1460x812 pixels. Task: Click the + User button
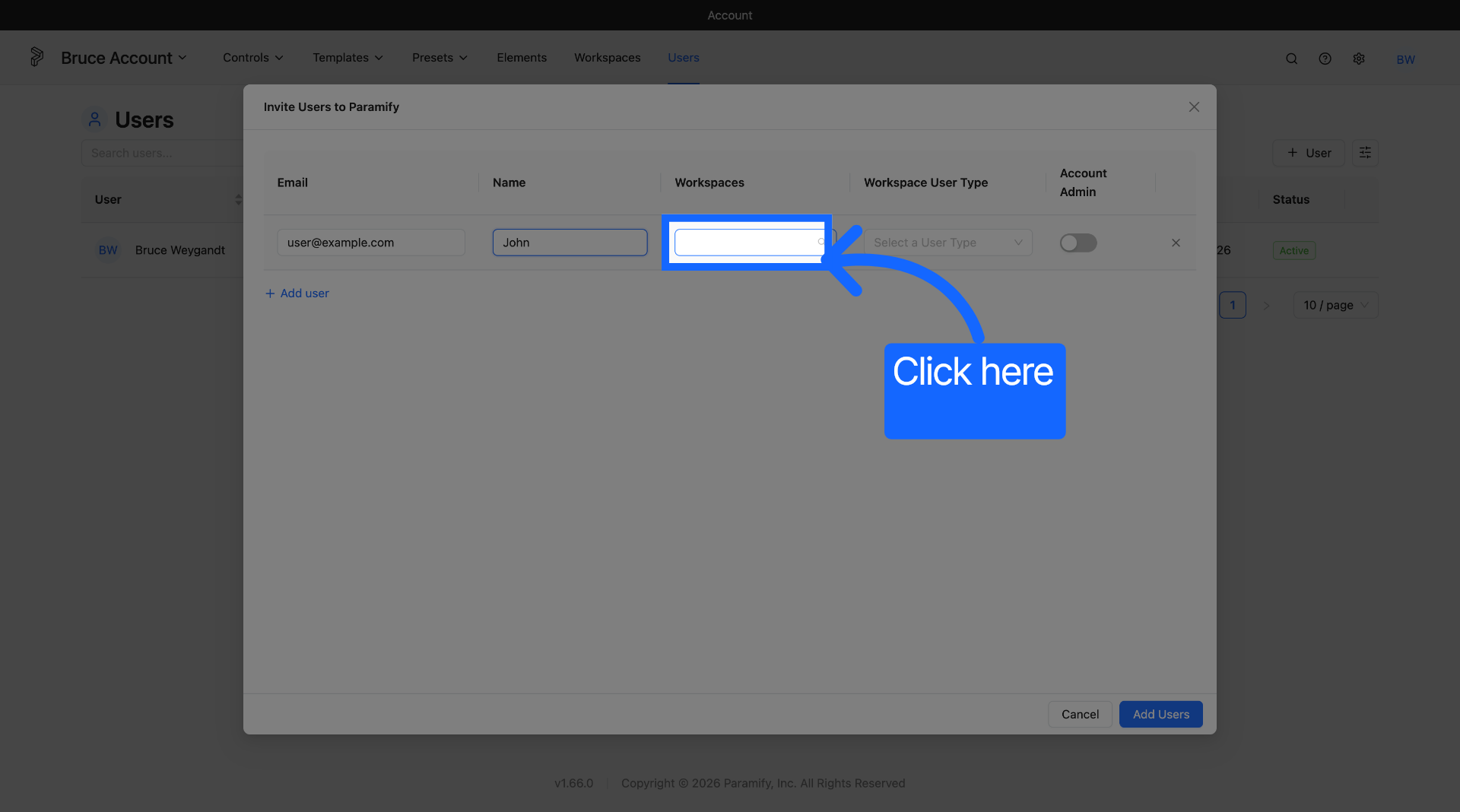click(1309, 153)
